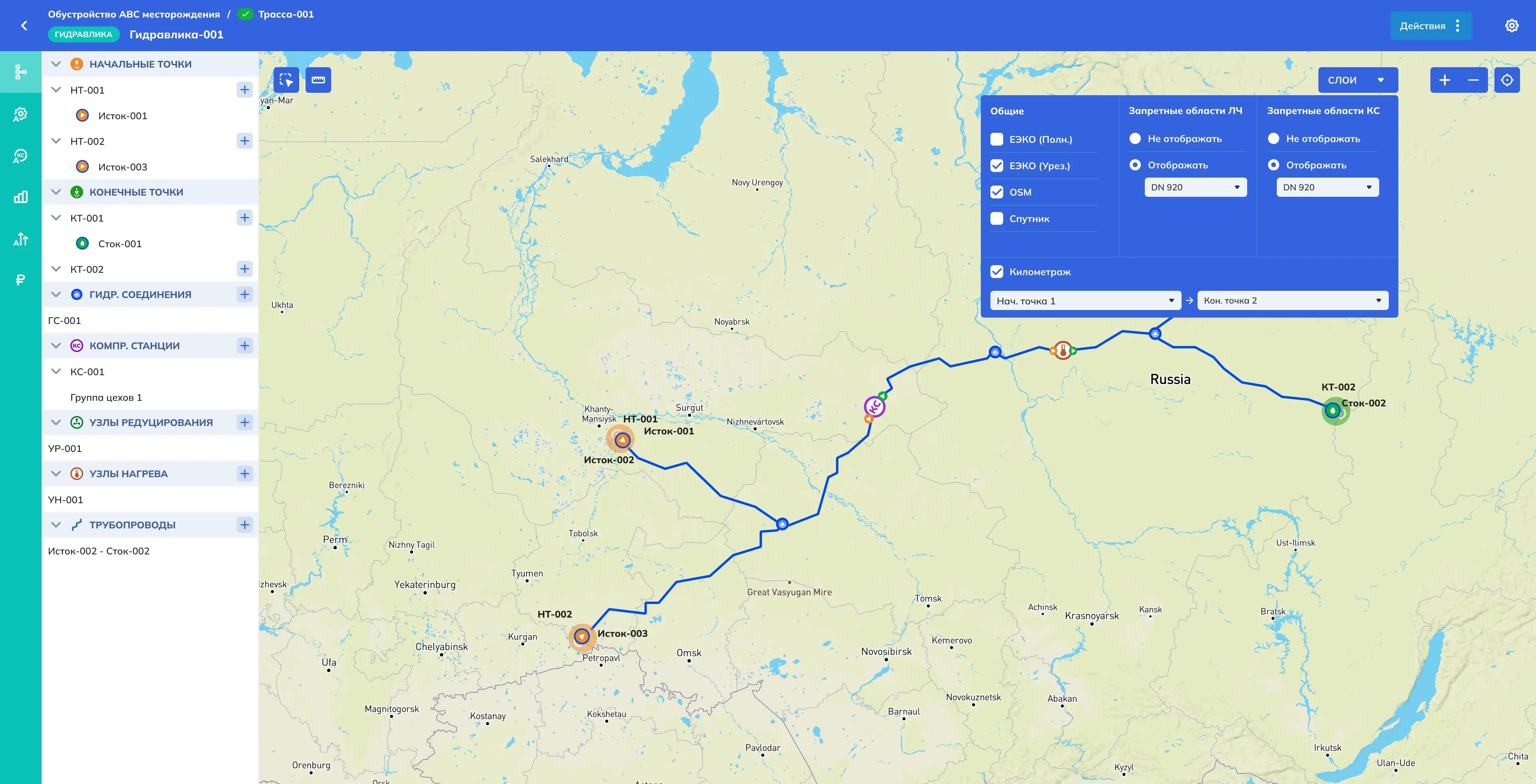Open the КС search sidebar icon
Viewport: 1536px width, 784px height.
click(20, 156)
